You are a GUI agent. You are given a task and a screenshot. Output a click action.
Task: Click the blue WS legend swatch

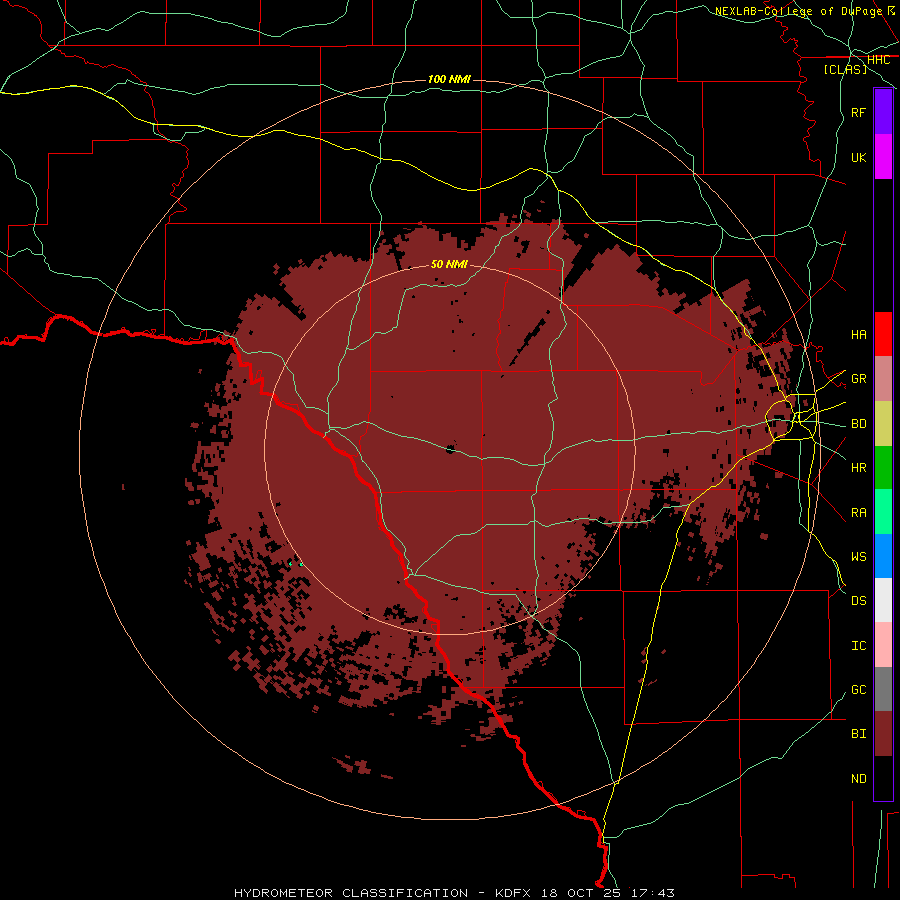[x=883, y=556]
